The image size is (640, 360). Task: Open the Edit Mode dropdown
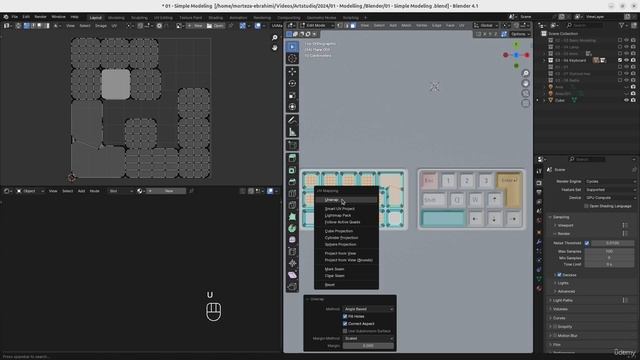317,25
